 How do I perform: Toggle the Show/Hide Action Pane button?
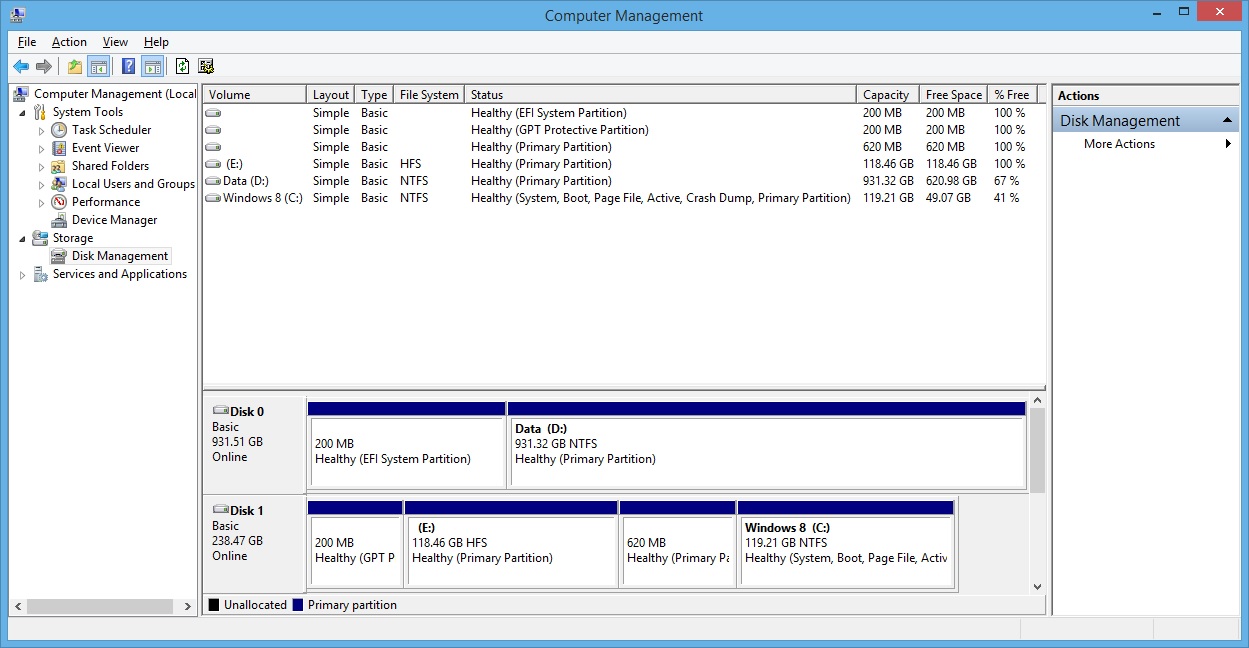click(152, 67)
